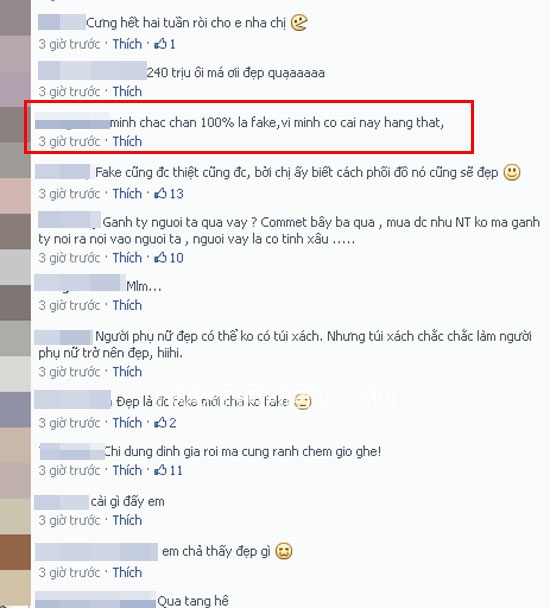The height and width of the screenshot is (608, 550).
Task: Click the thumbs-up icon showing 10 likes
Action: tap(160, 257)
